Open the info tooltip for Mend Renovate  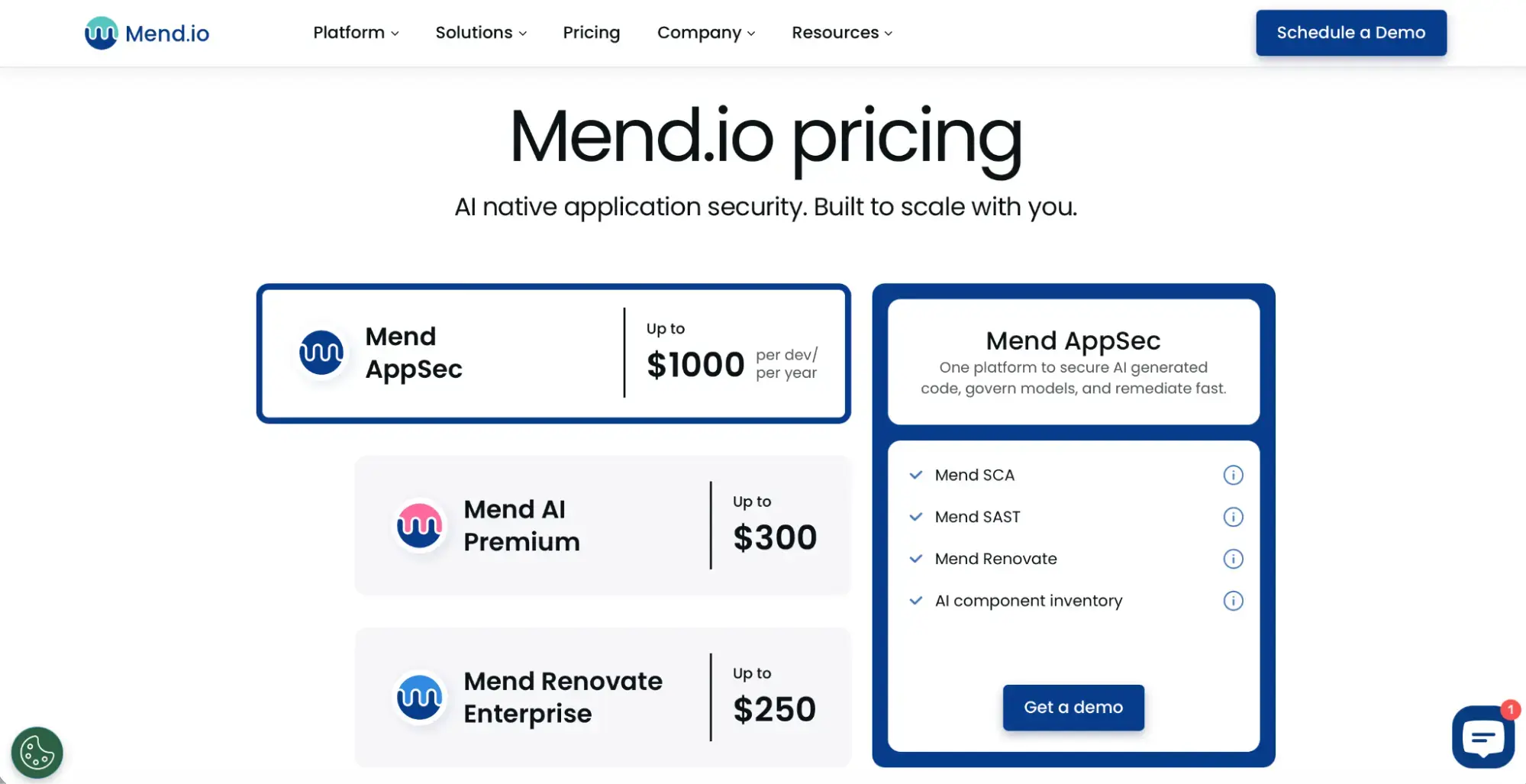pyautogui.click(x=1234, y=559)
